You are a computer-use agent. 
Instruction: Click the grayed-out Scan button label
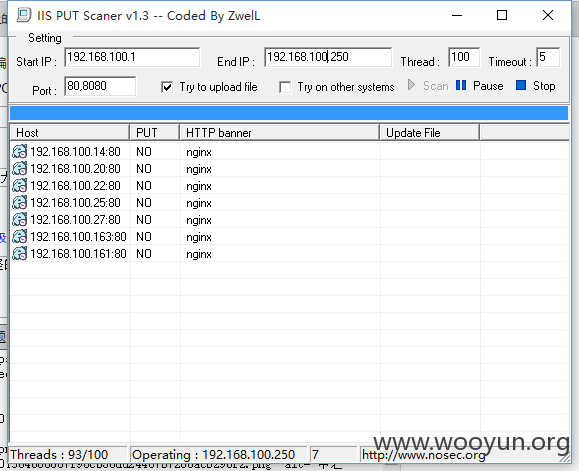tap(435, 86)
